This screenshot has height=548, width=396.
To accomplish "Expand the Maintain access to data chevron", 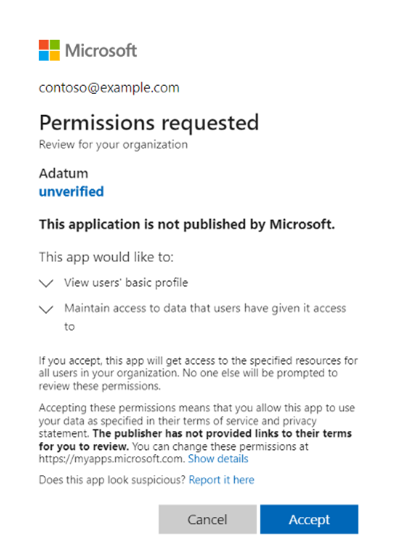I will click(46, 309).
